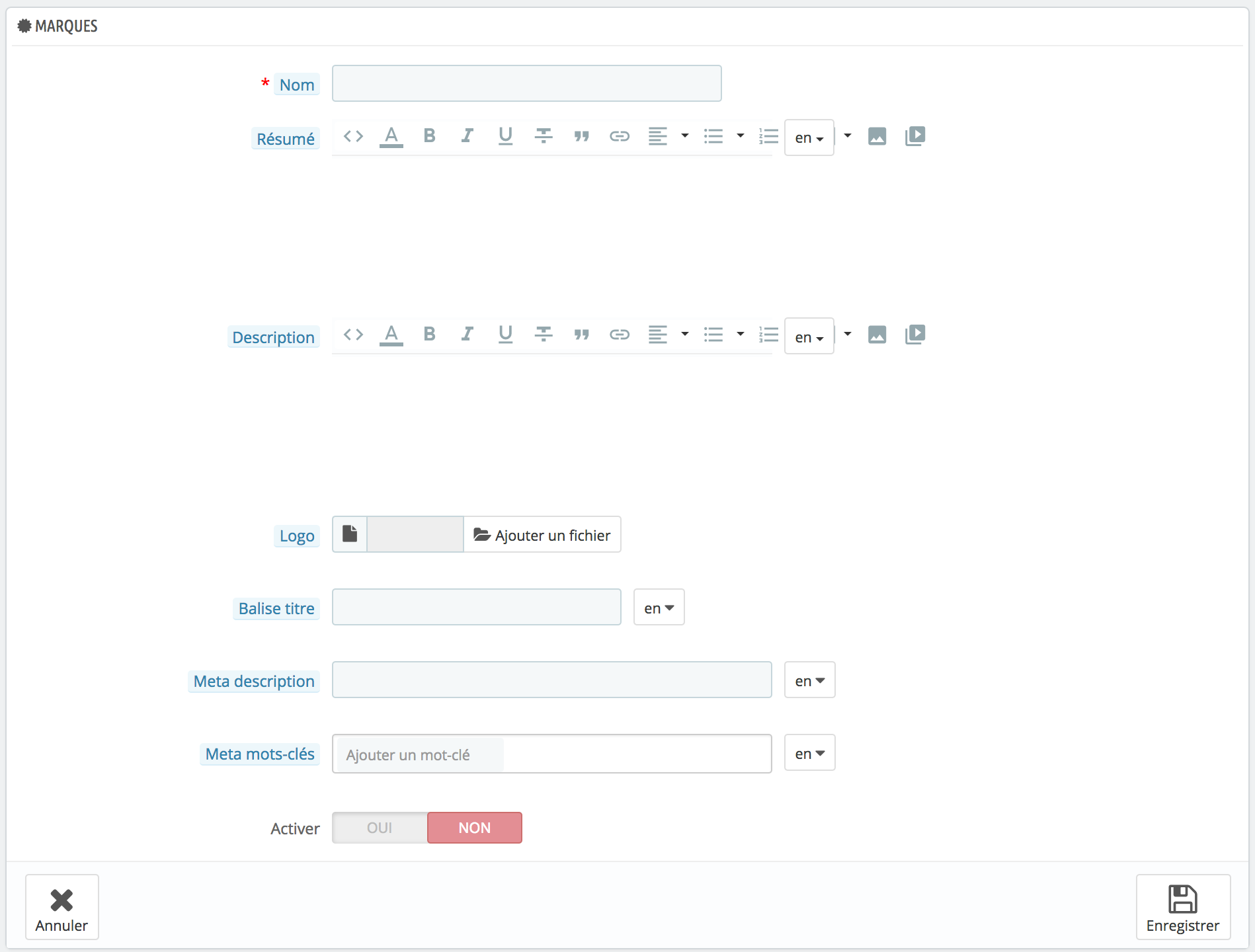
Task: Click bullet list icon in Résumé editor
Action: pos(713,136)
